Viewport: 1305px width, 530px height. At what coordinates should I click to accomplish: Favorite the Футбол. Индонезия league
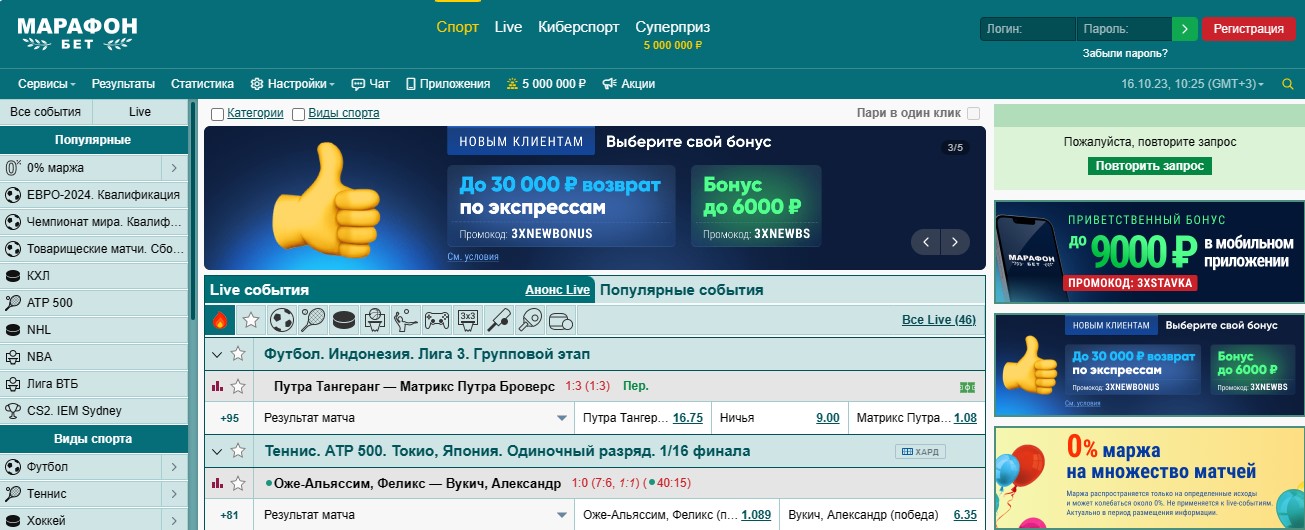coord(238,353)
